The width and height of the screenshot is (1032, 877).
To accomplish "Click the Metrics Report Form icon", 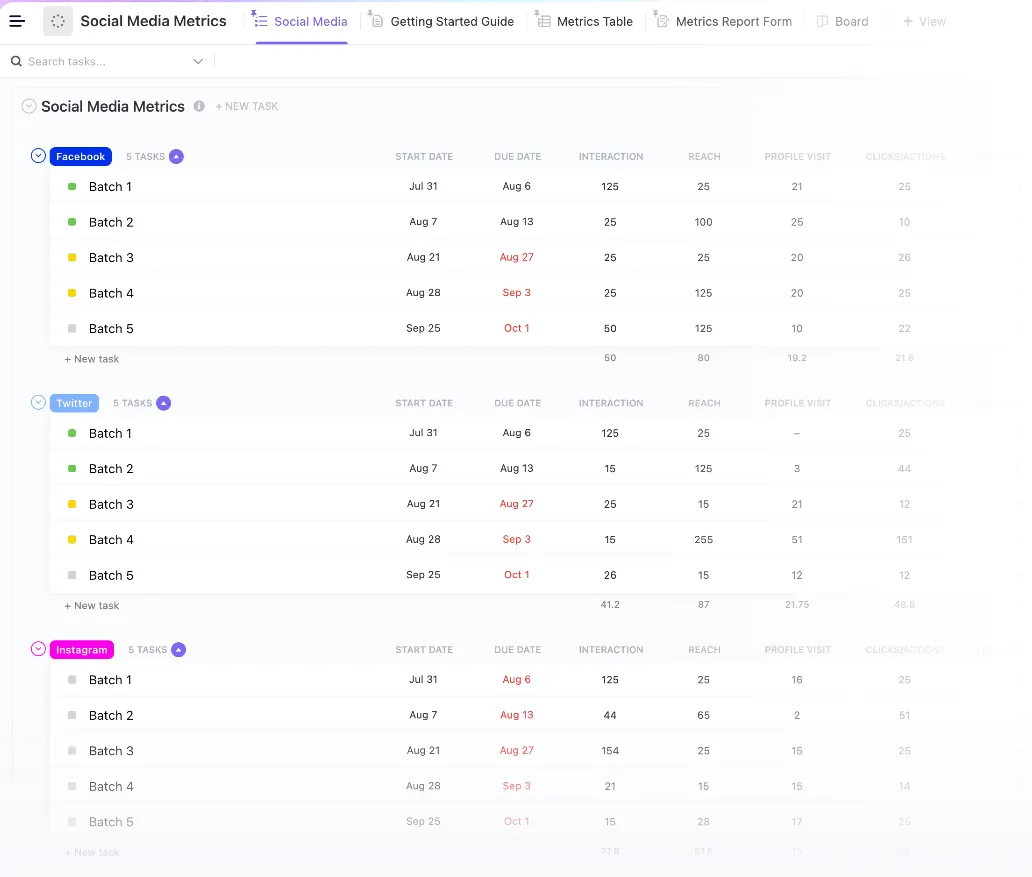I will (661, 20).
